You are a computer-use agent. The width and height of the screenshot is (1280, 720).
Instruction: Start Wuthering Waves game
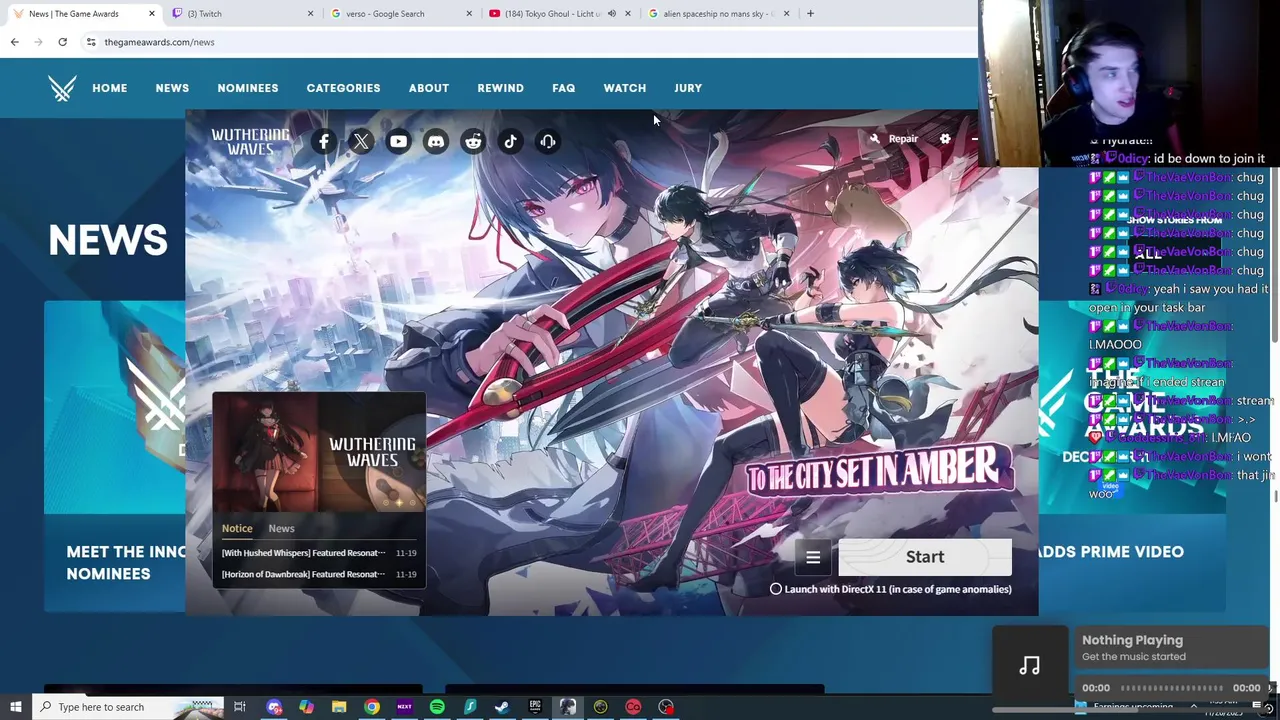(925, 557)
